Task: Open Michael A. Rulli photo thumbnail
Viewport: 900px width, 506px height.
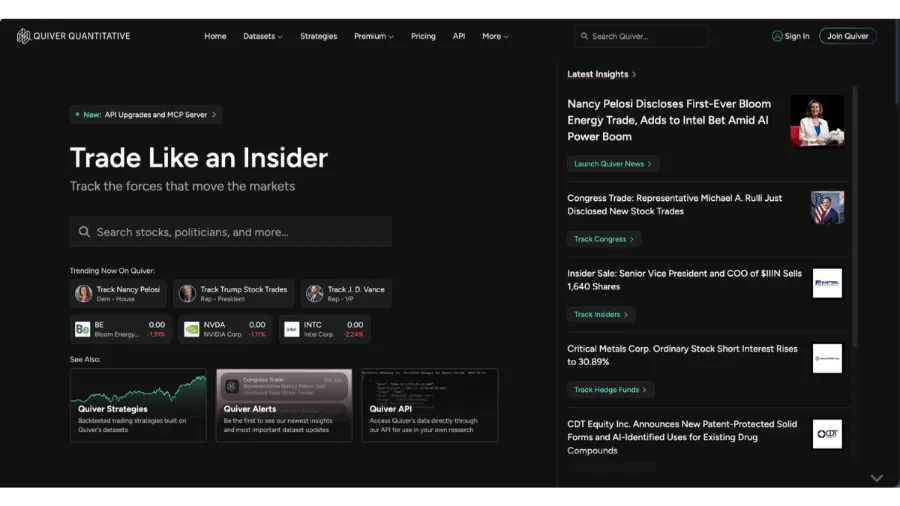Action: (827, 208)
